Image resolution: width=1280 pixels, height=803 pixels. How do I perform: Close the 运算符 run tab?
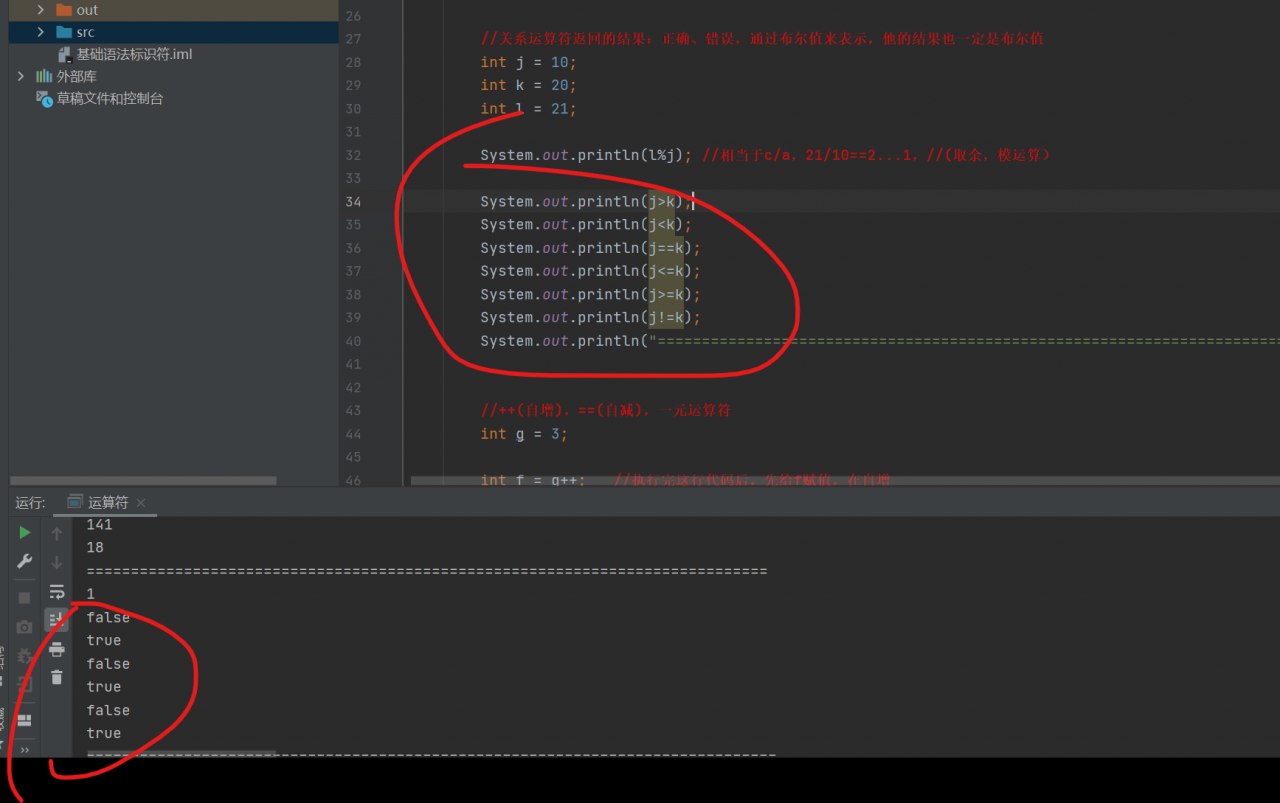click(141, 503)
